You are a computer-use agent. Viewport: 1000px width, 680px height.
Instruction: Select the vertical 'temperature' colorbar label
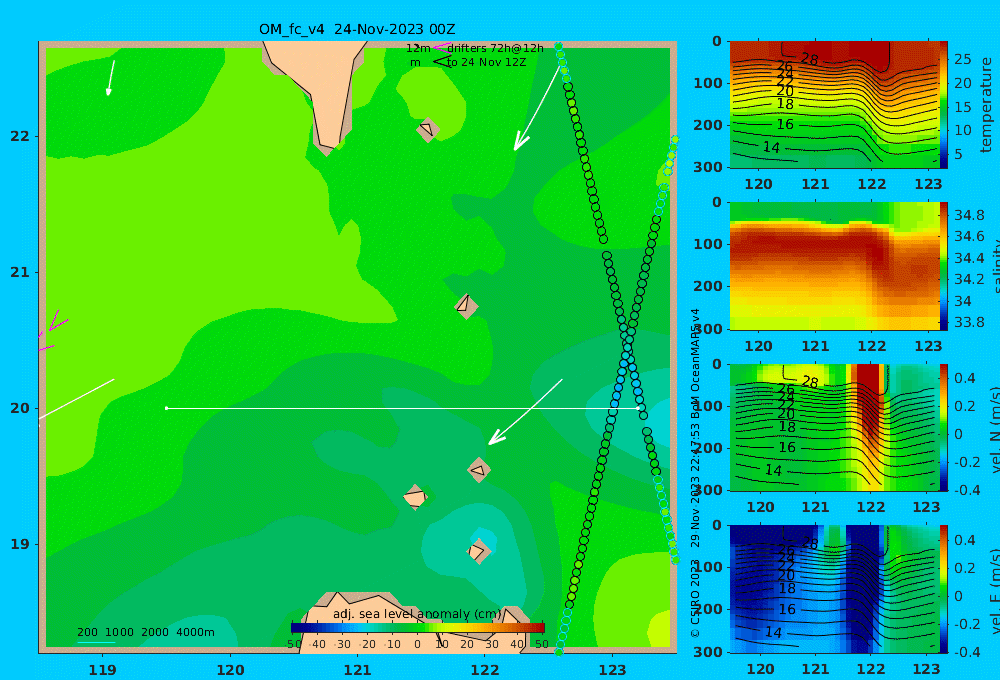pos(987,105)
